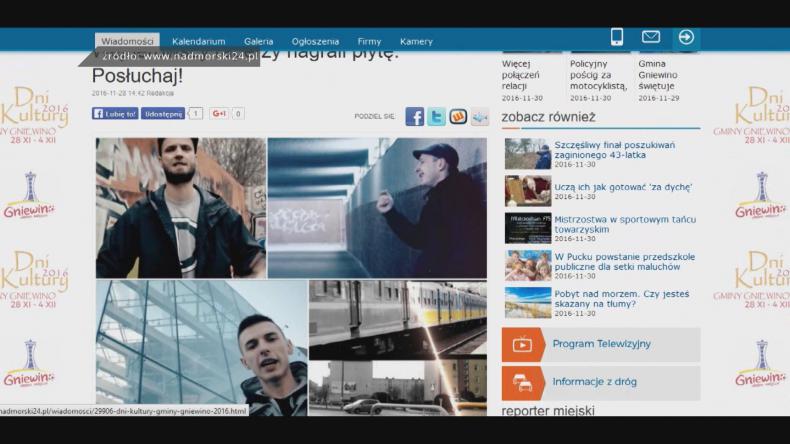This screenshot has width=790, height=444.
Task: Open the Wiadomości tab
Action: point(127,41)
